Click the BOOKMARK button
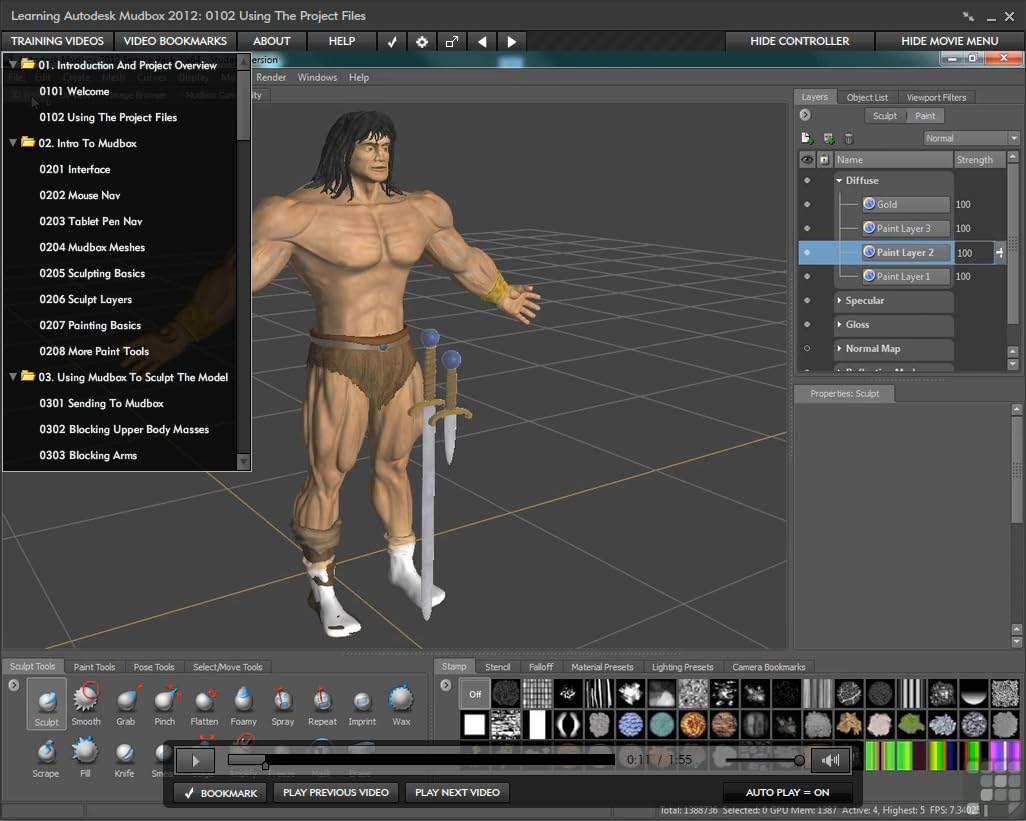Viewport: 1026px width, 821px height. 220,793
